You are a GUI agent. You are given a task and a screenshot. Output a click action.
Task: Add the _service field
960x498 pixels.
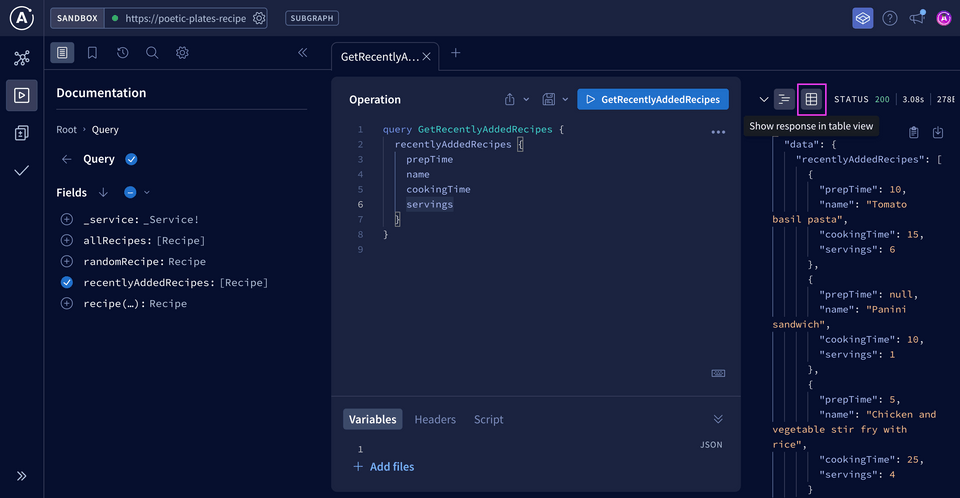pyautogui.click(x=67, y=219)
